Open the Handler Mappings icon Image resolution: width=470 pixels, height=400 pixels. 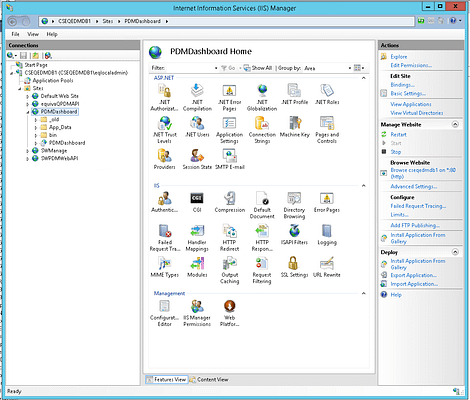tap(197, 238)
